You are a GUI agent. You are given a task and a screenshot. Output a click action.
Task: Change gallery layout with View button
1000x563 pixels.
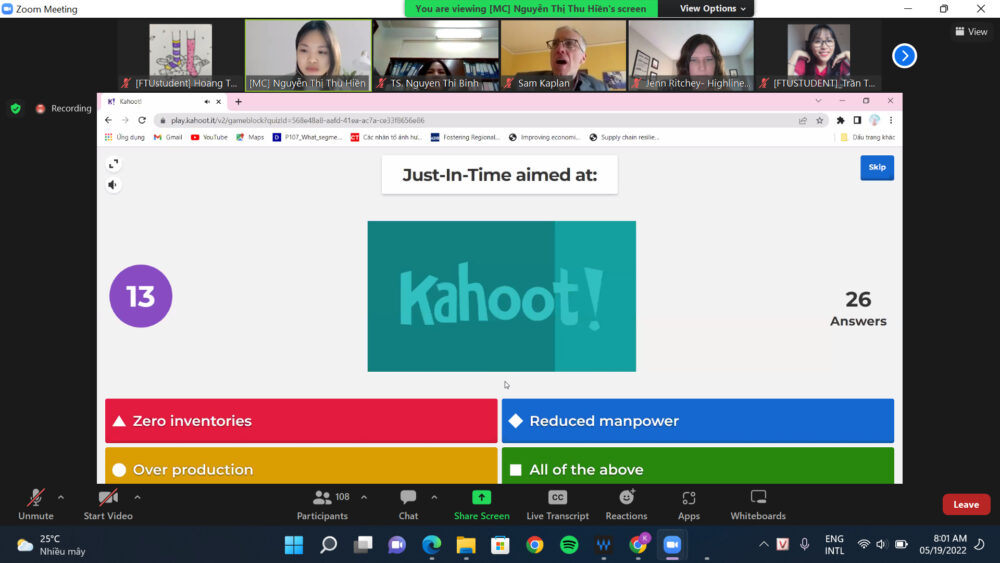(971, 31)
